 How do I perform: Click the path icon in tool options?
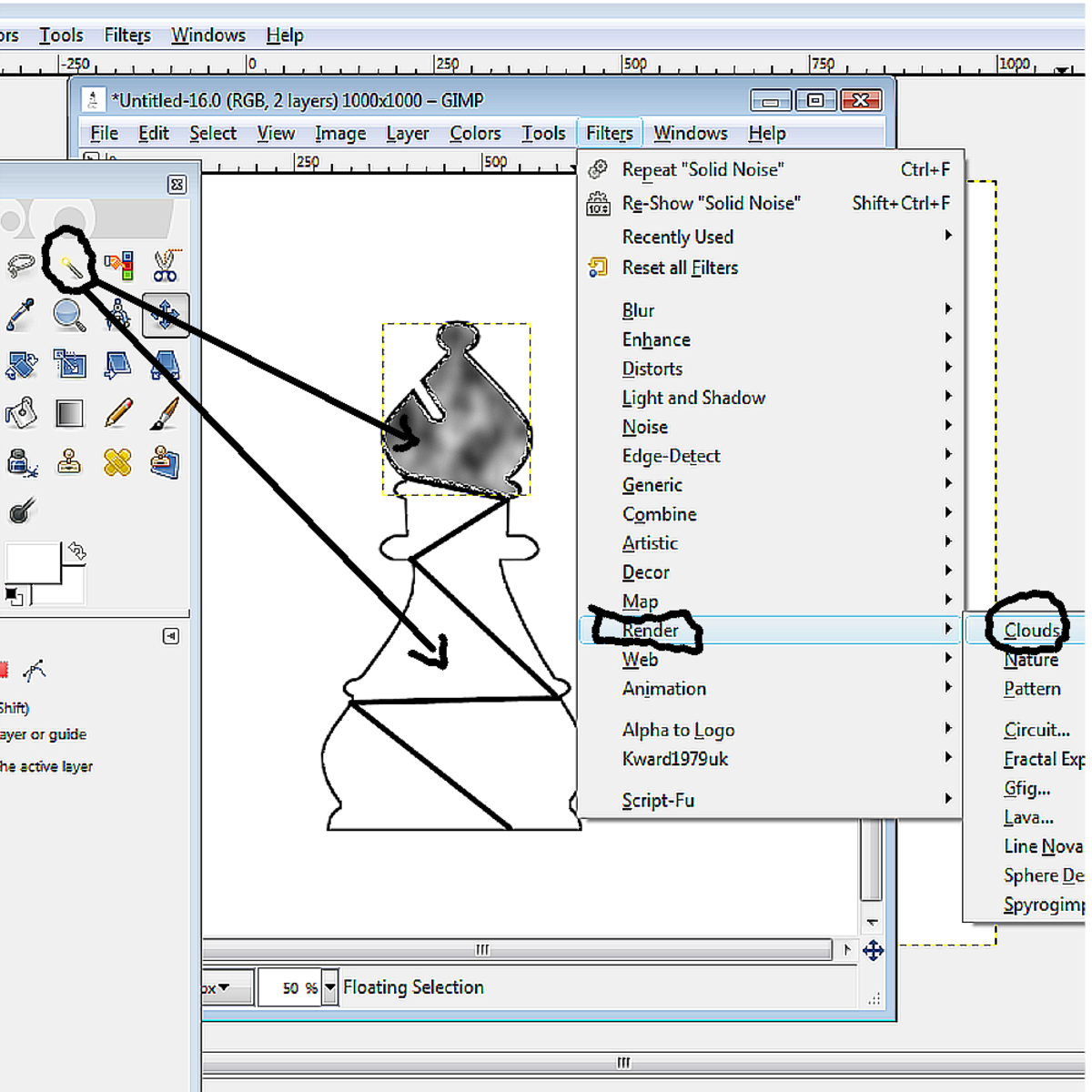point(35,672)
